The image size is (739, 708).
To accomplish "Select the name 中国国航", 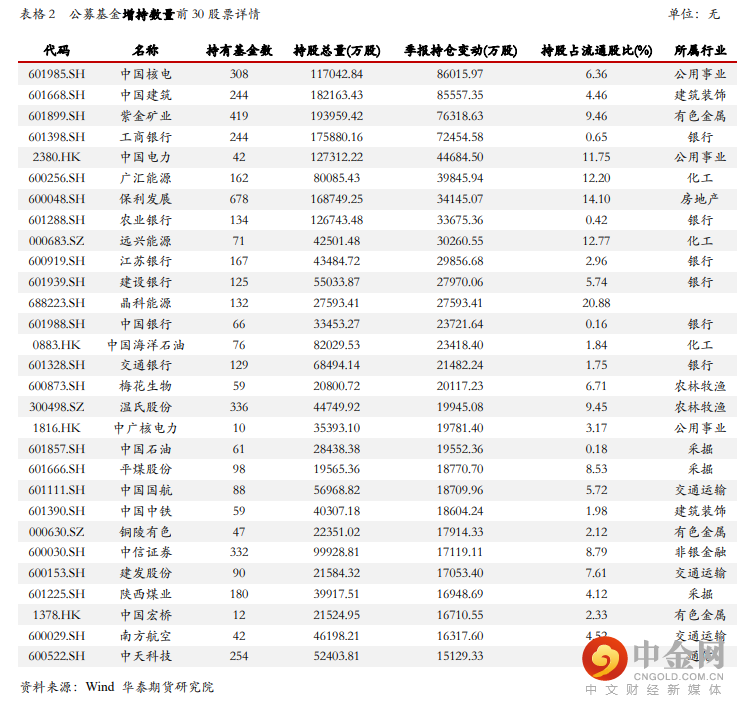I will pyautogui.click(x=146, y=490).
